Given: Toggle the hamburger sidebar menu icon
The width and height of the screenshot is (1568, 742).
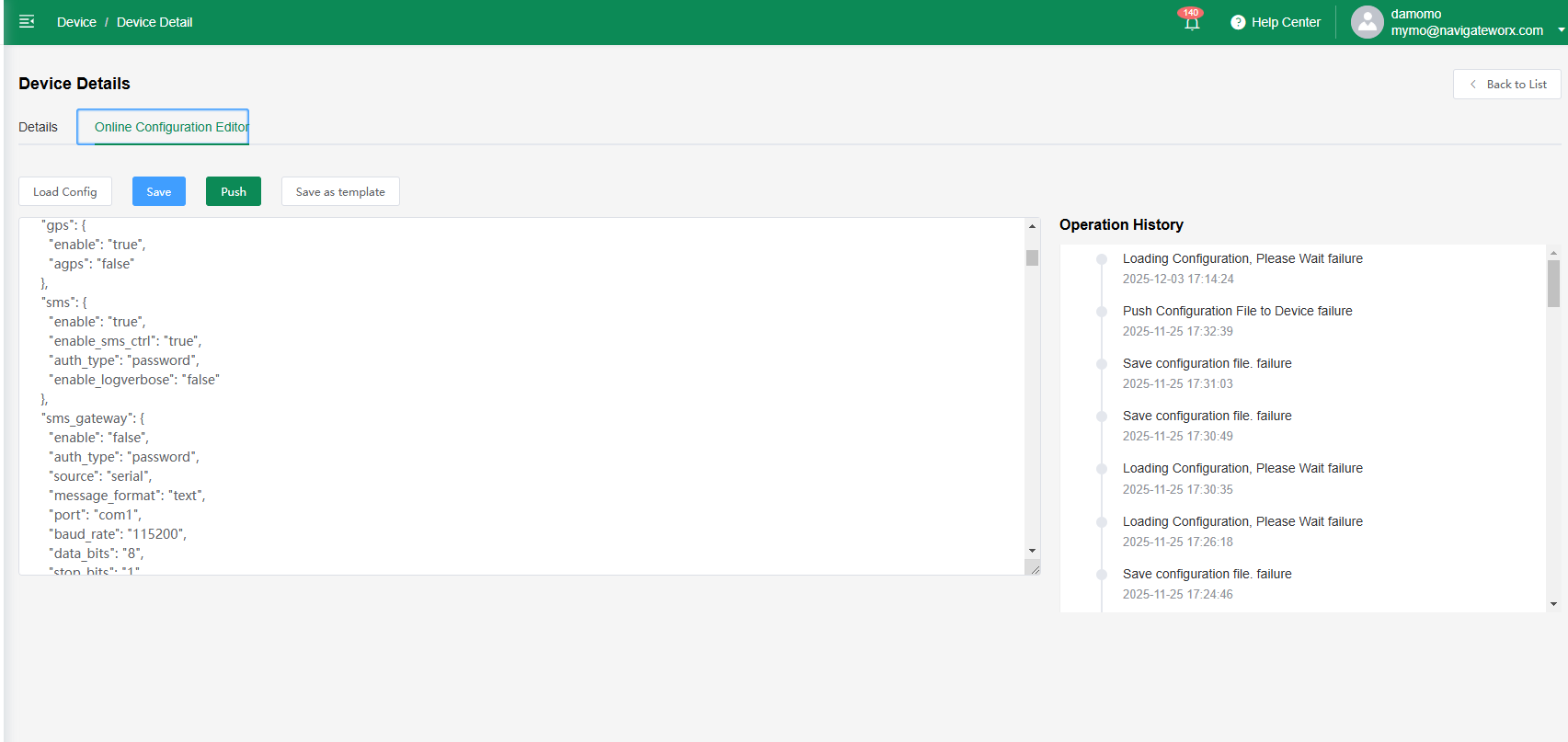Looking at the screenshot, I should (x=27, y=21).
